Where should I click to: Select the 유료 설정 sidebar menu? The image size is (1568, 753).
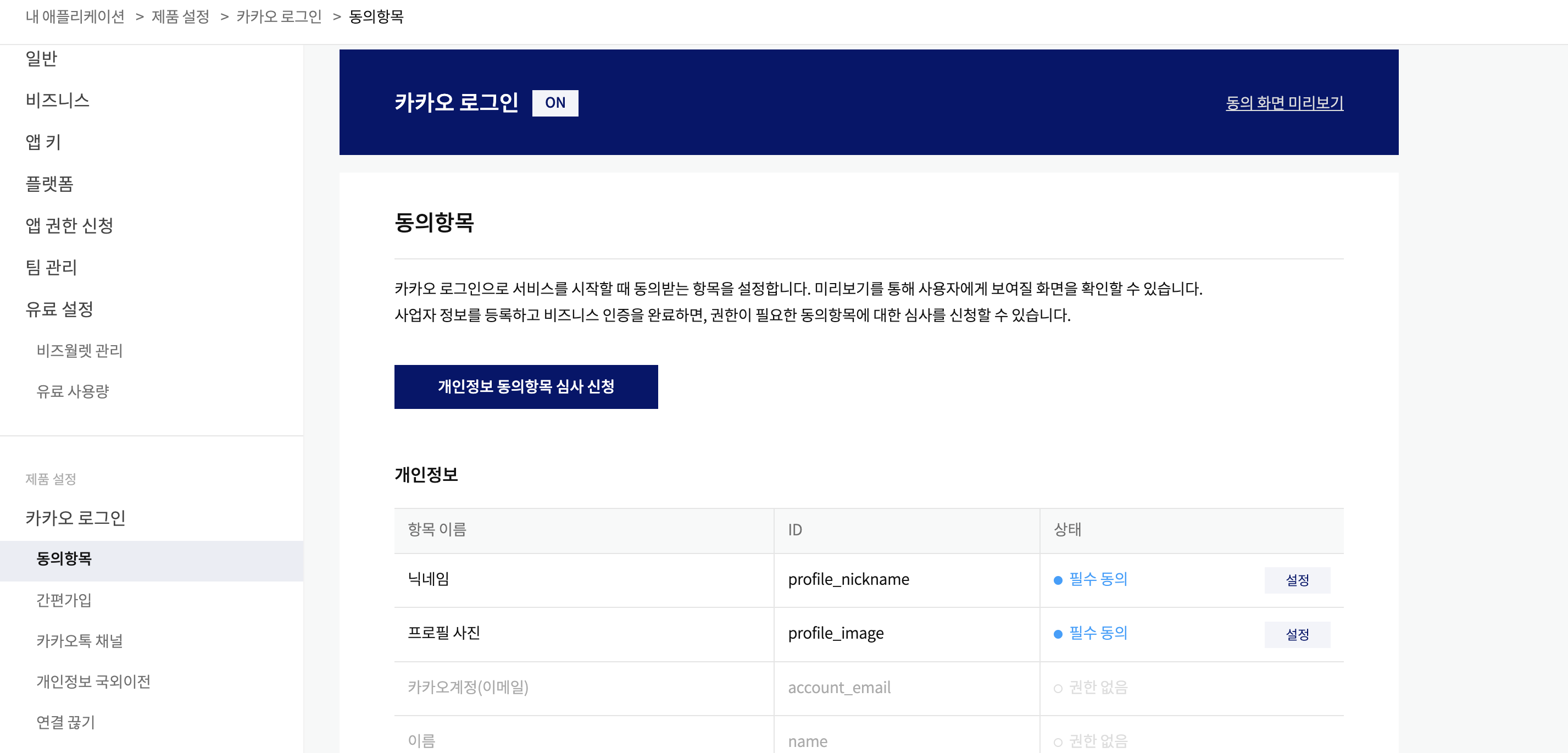pyautogui.click(x=59, y=309)
